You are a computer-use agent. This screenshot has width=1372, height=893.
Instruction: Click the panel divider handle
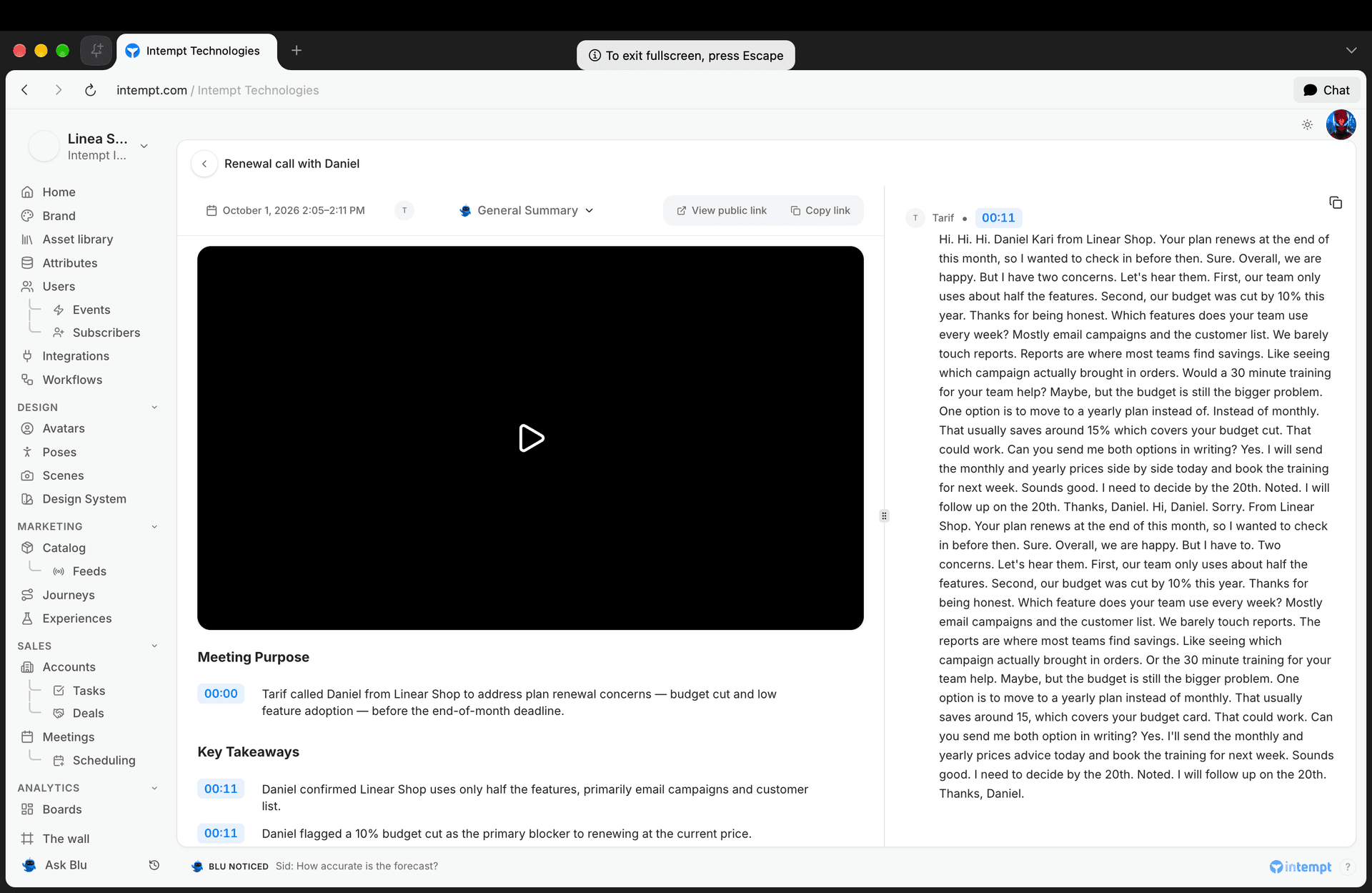pos(884,516)
